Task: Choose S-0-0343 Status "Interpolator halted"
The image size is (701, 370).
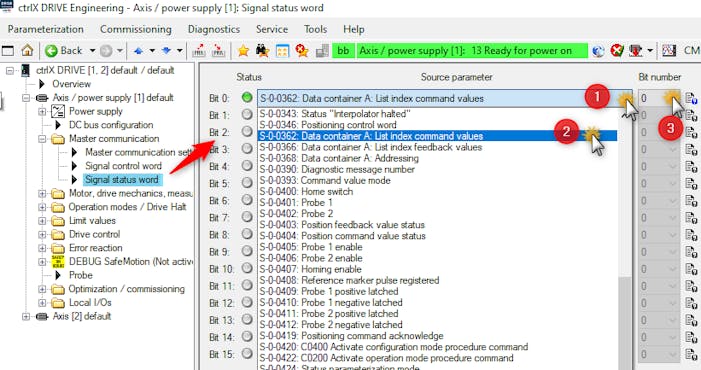Action: click(335, 114)
